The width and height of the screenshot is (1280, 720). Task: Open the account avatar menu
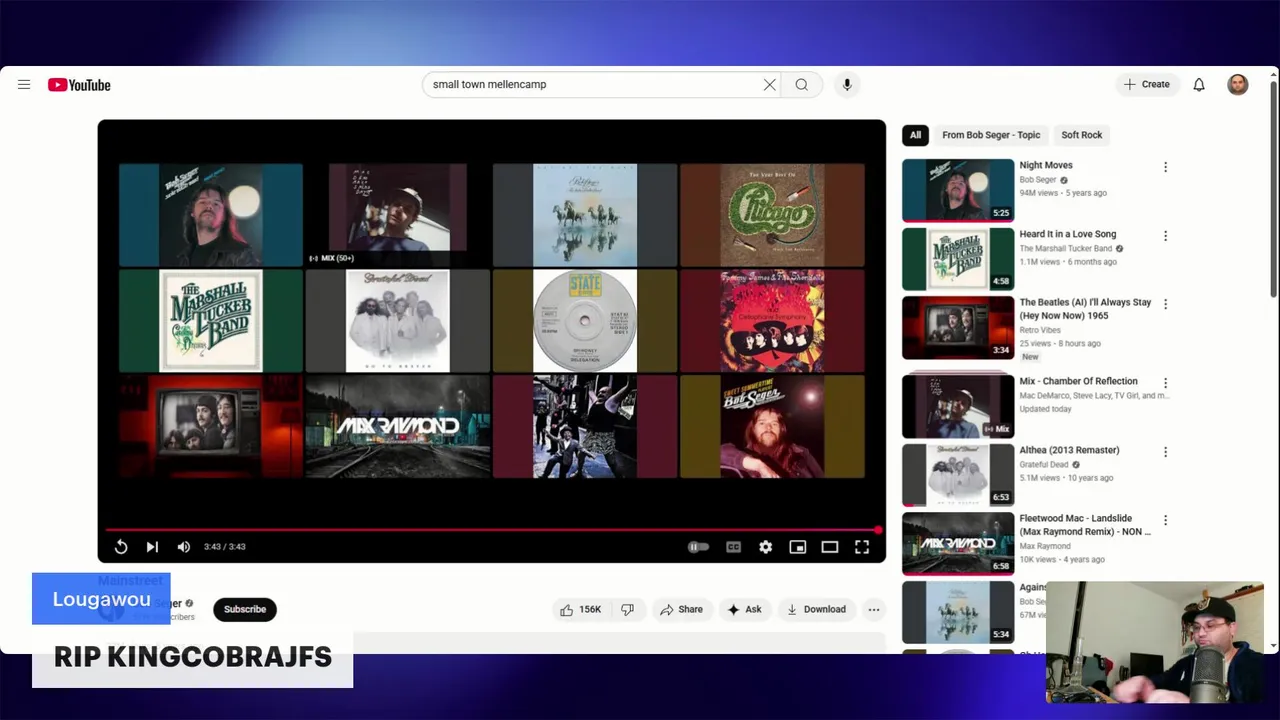coord(1238,85)
